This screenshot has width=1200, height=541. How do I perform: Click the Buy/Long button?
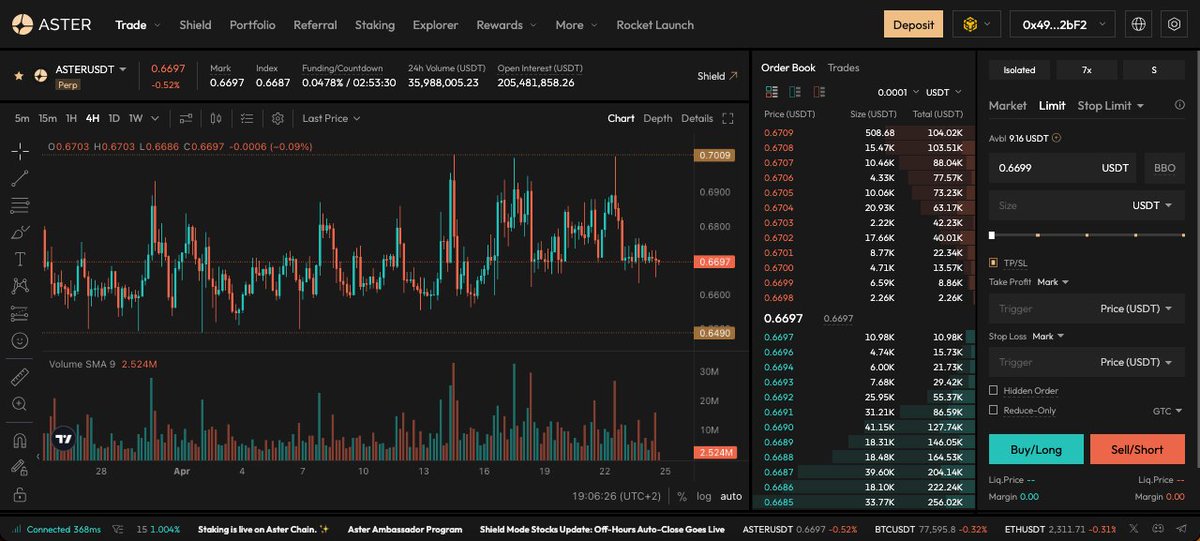click(1036, 449)
